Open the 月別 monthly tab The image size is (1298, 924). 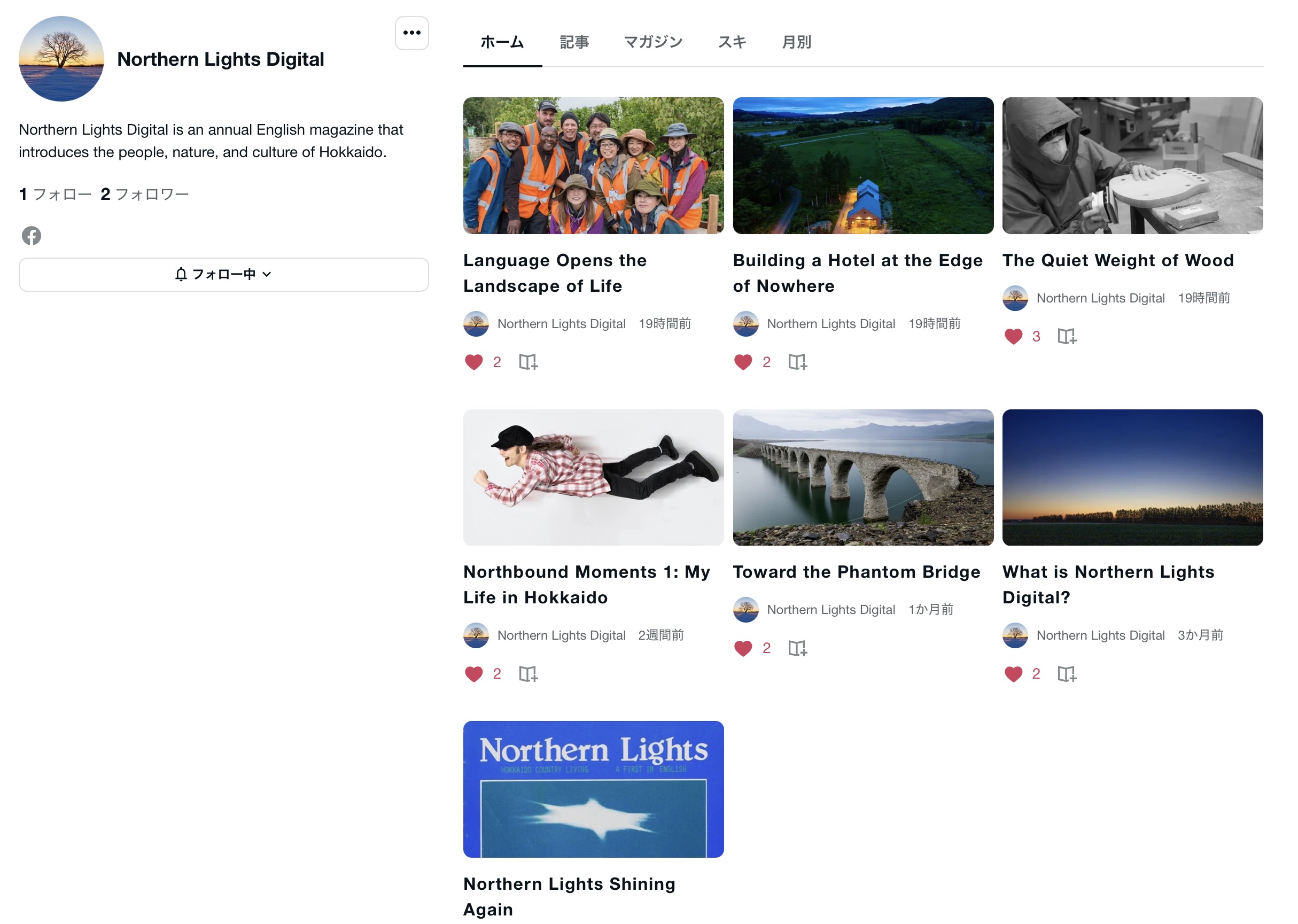pos(796,42)
